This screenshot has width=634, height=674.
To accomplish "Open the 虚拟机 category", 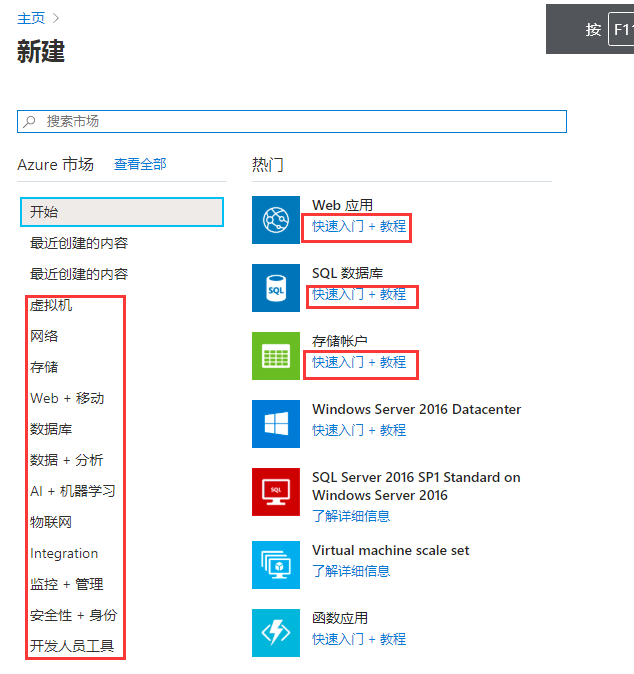I will [51, 305].
